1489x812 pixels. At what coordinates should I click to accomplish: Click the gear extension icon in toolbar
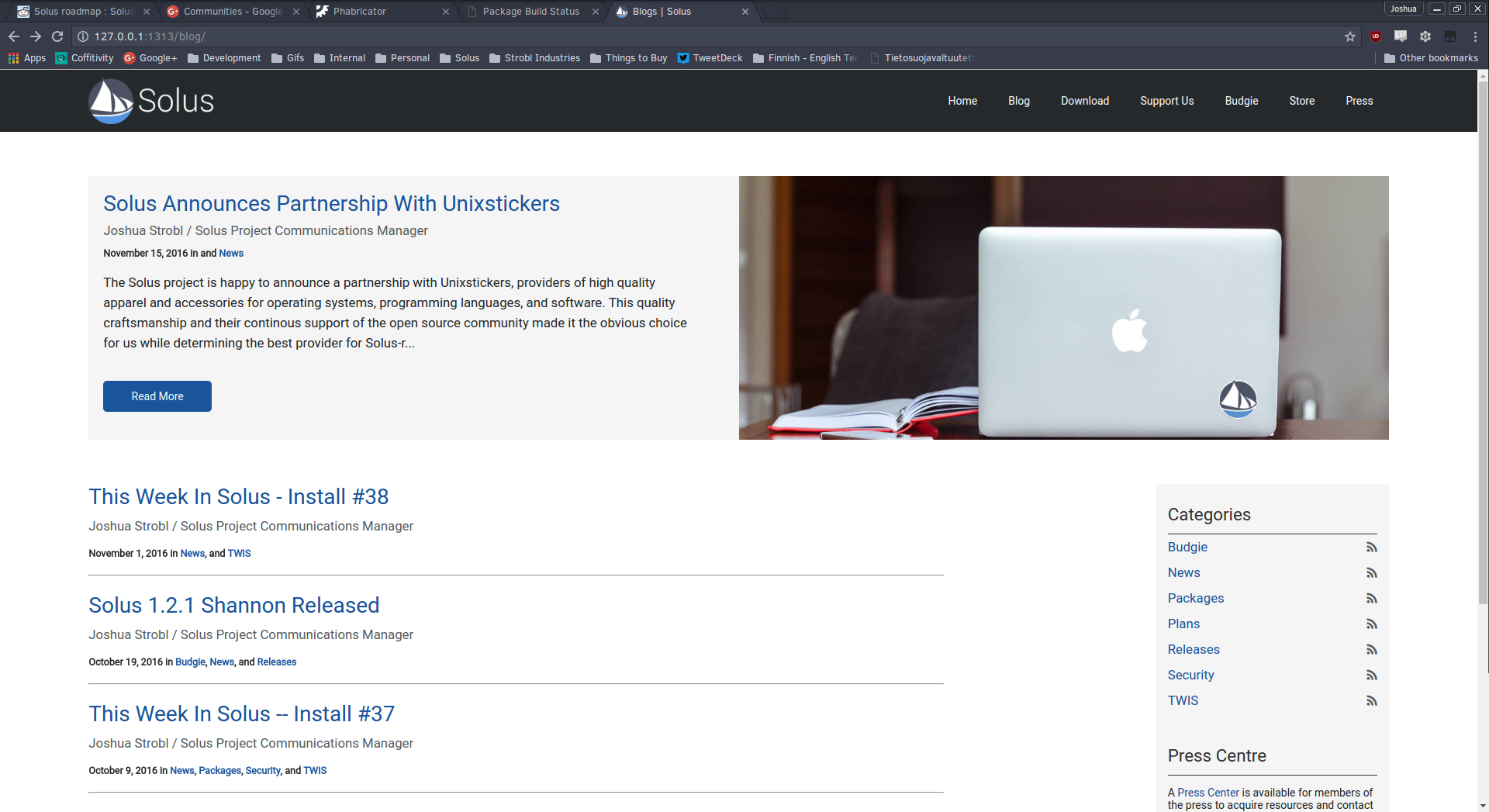pyautogui.click(x=1425, y=36)
